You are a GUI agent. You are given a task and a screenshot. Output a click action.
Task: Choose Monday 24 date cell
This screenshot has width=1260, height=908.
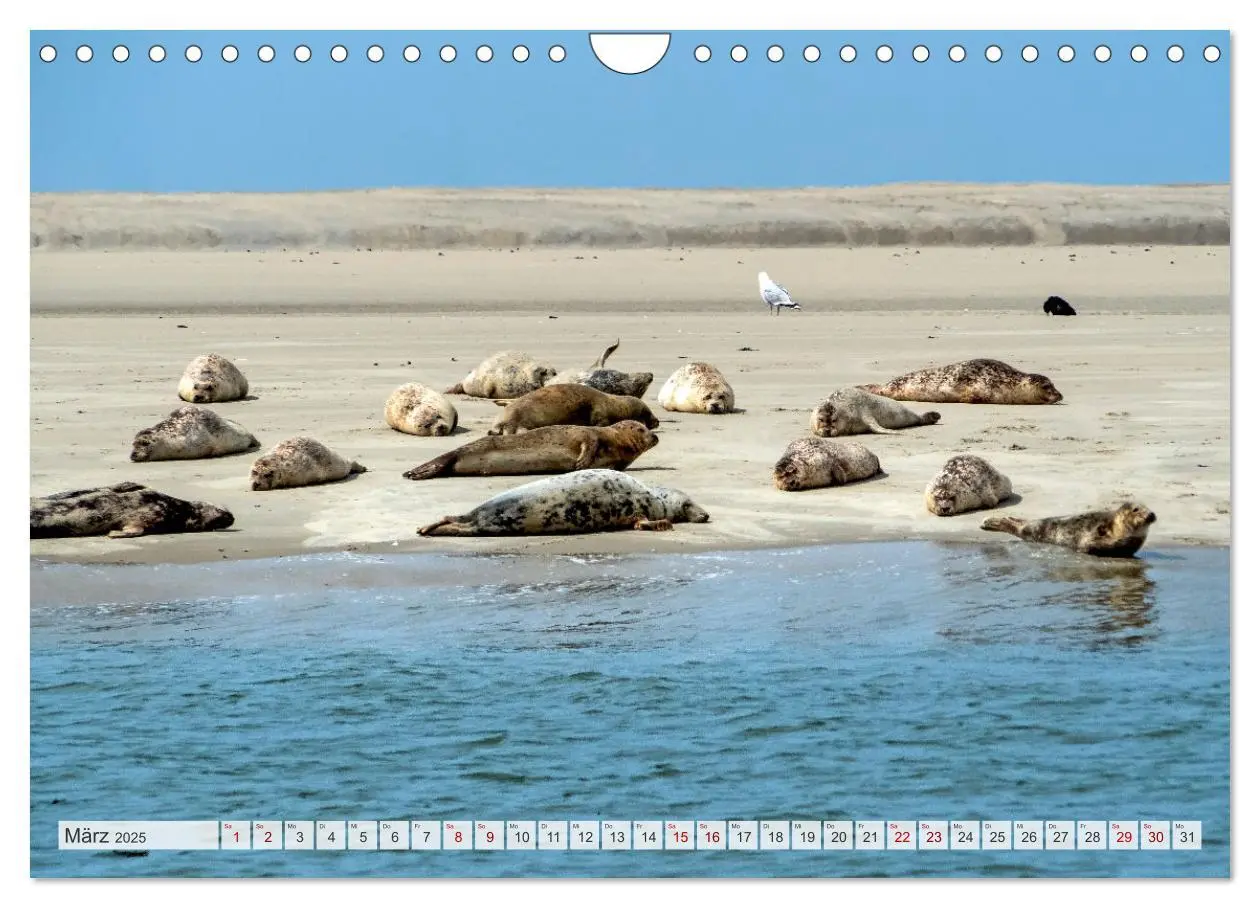tap(965, 836)
